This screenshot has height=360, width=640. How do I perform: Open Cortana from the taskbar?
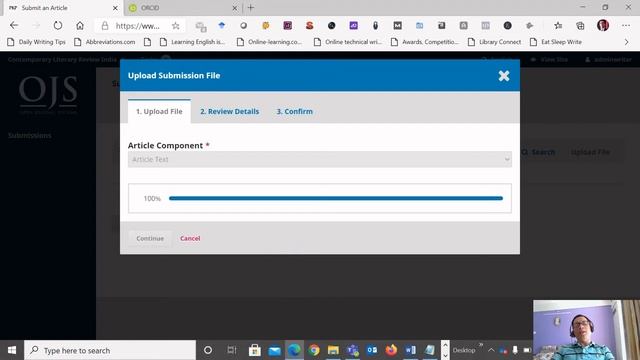[208, 350]
